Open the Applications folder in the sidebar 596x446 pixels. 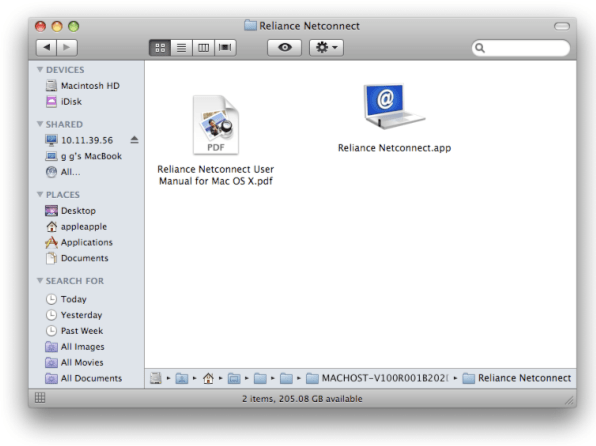click(x=79, y=242)
